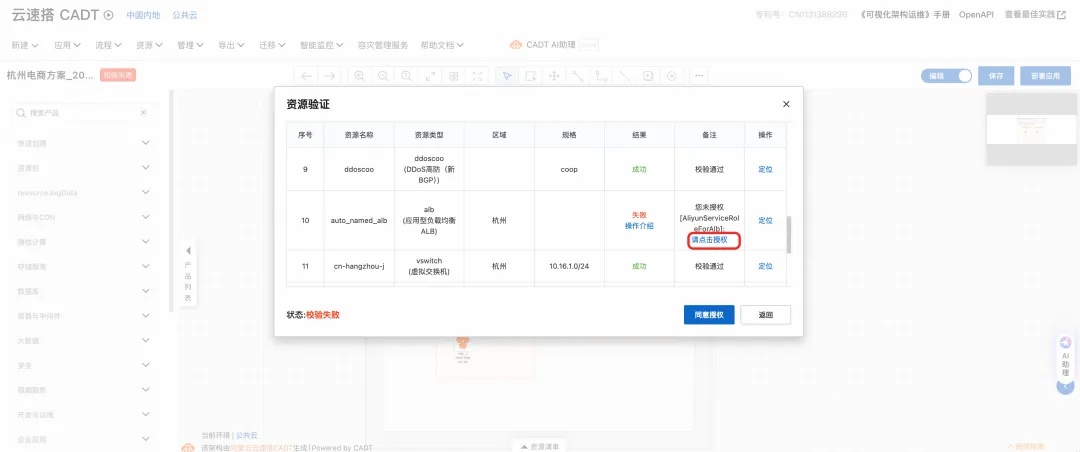The height and width of the screenshot is (452, 1080).
Task: Click 定位 for the auto_named_alb row
Action: [765, 220]
